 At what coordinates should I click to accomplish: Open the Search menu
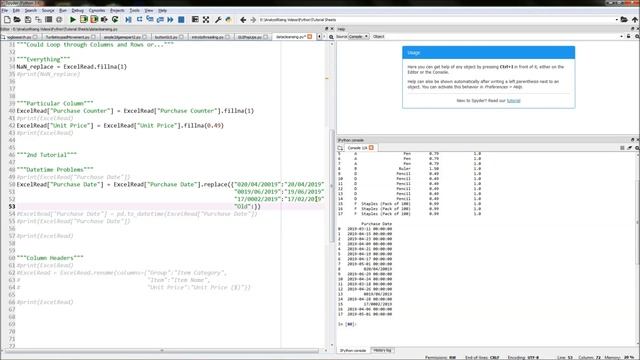click(31, 10)
